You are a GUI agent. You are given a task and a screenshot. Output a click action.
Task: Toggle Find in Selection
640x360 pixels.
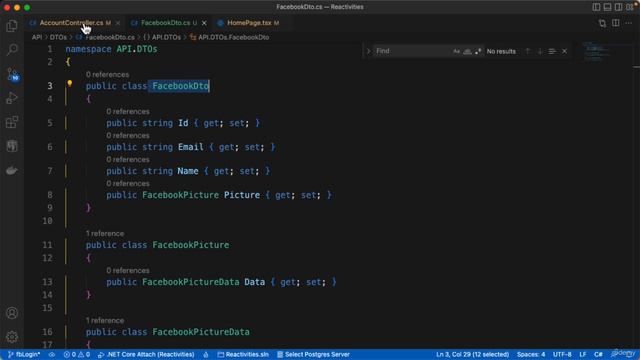(x=552, y=51)
